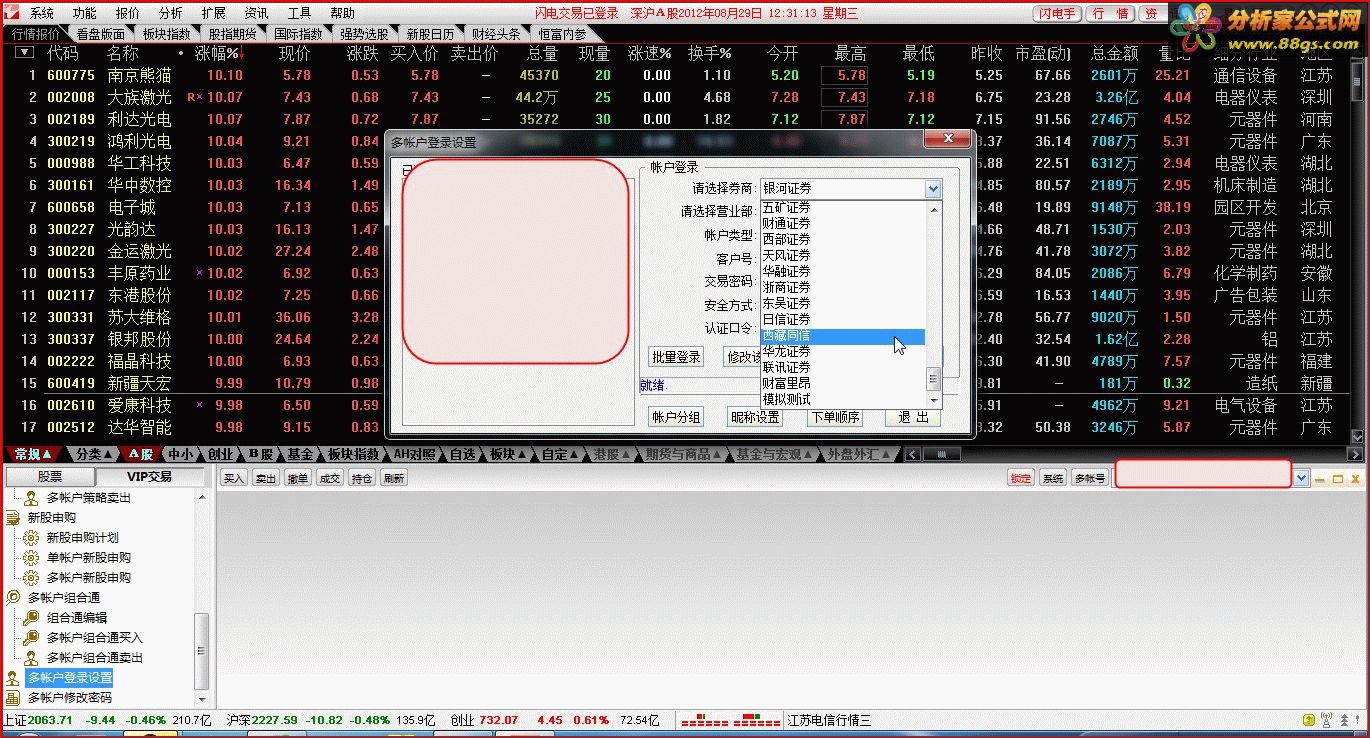Viewport: 1370px width, 738px height.
Task: Select 华龙证券 in broker dropdown list
Action: coord(843,352)
